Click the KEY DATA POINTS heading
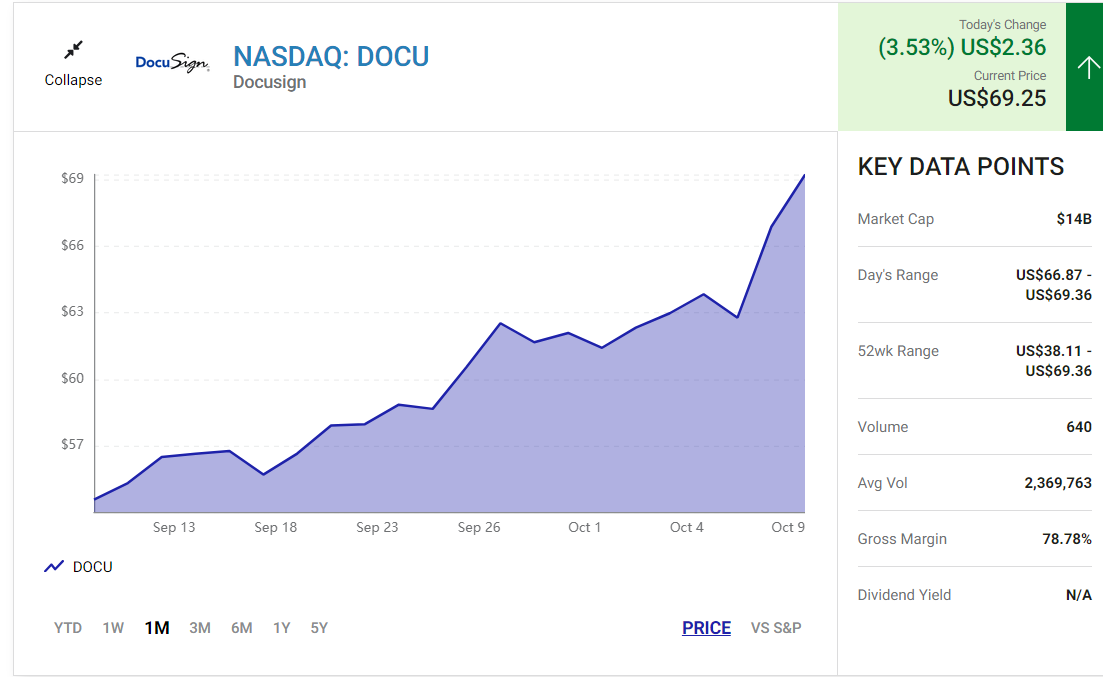 (961, 167)
